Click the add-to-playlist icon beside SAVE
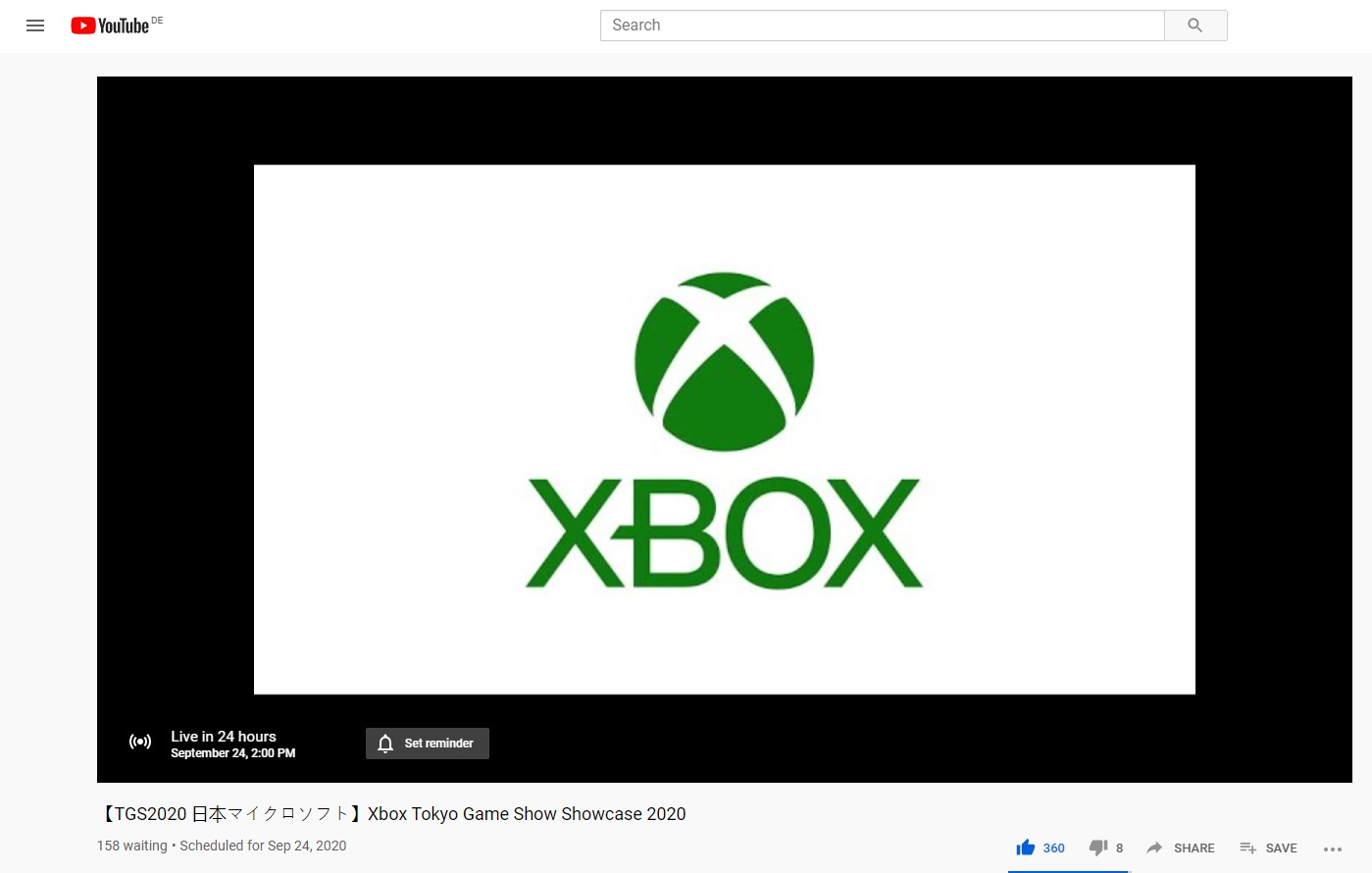The image size is (1372, 873). click(1247, 847)
